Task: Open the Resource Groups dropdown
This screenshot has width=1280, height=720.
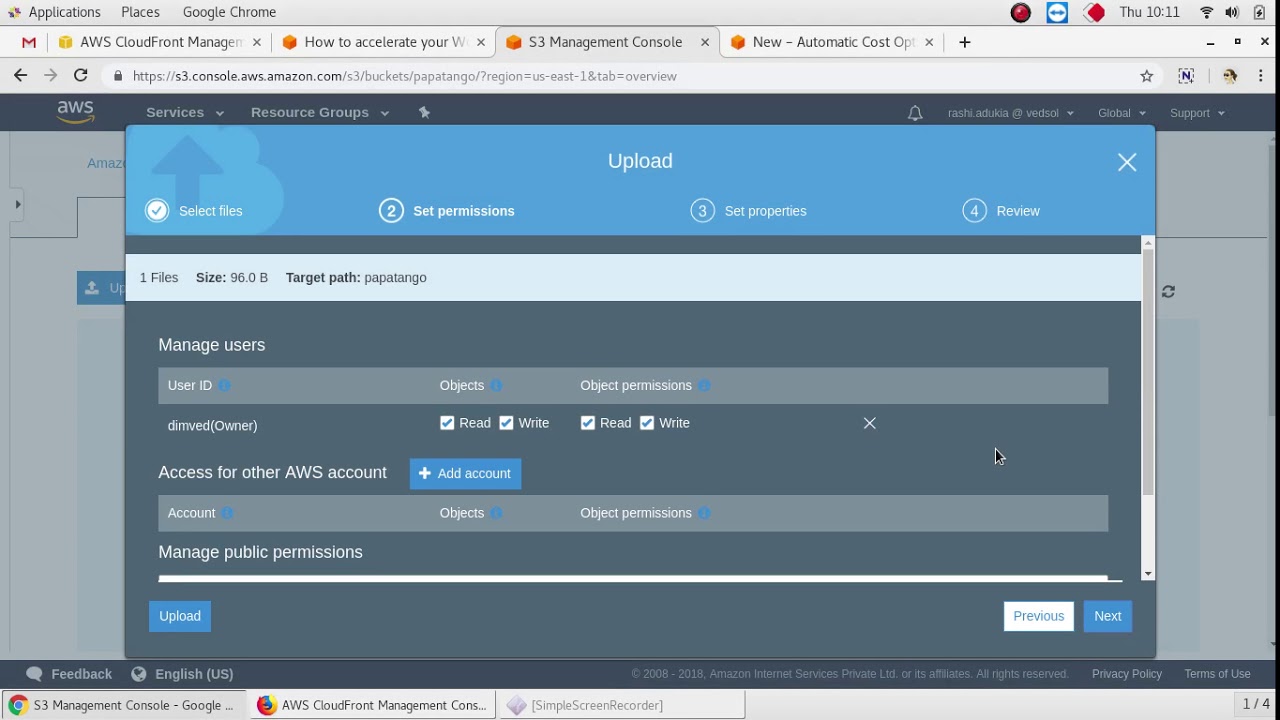Action: tap(319, 112)
